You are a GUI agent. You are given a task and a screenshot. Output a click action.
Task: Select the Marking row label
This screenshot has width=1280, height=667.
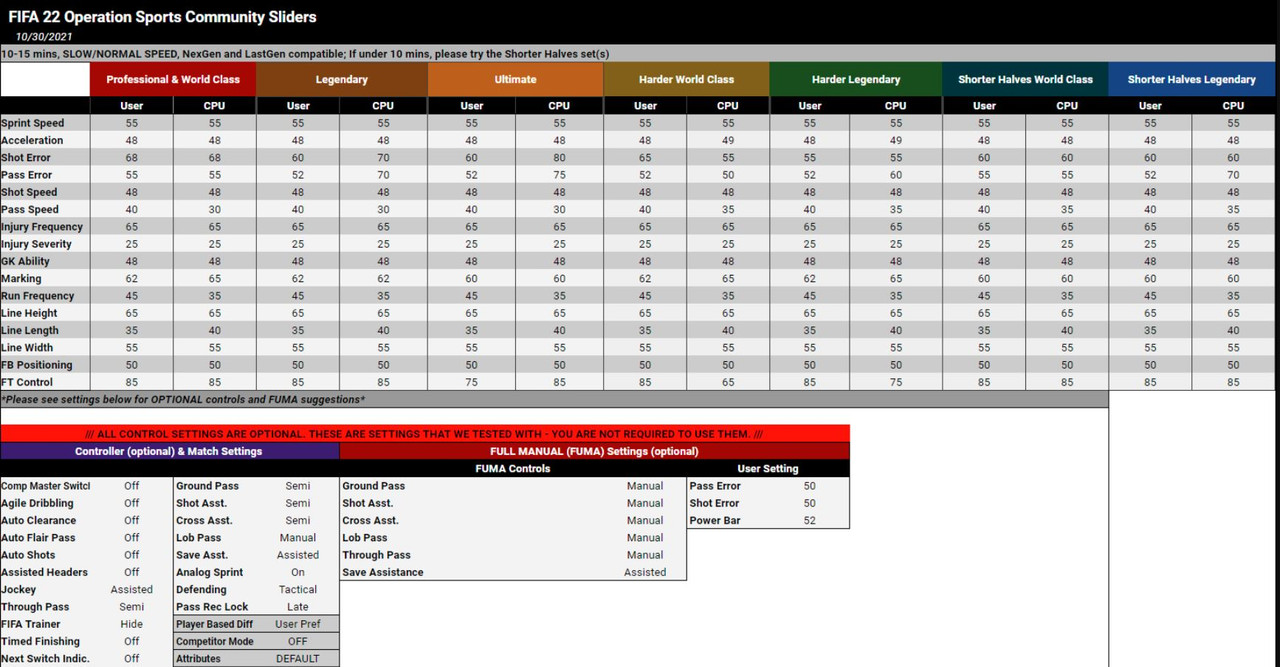click(21, 279)
